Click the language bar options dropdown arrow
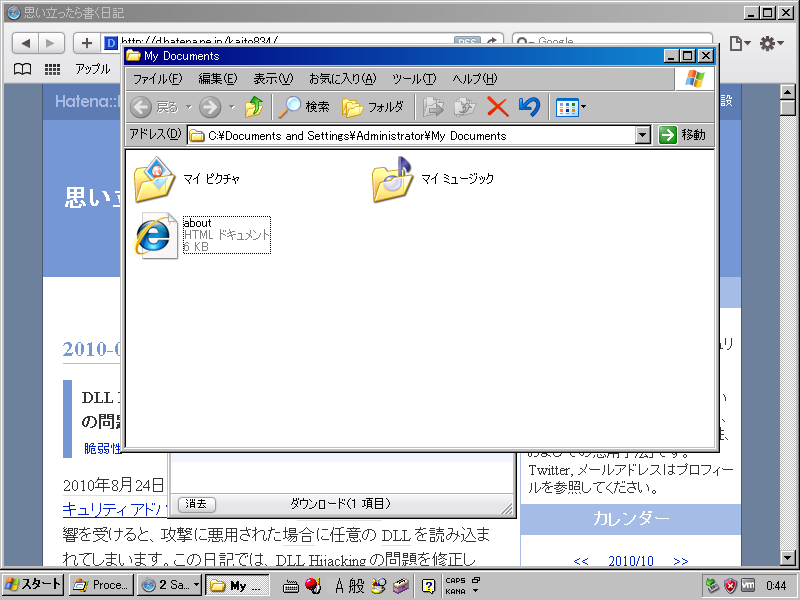Screen dimensions: 800x600 476,591
